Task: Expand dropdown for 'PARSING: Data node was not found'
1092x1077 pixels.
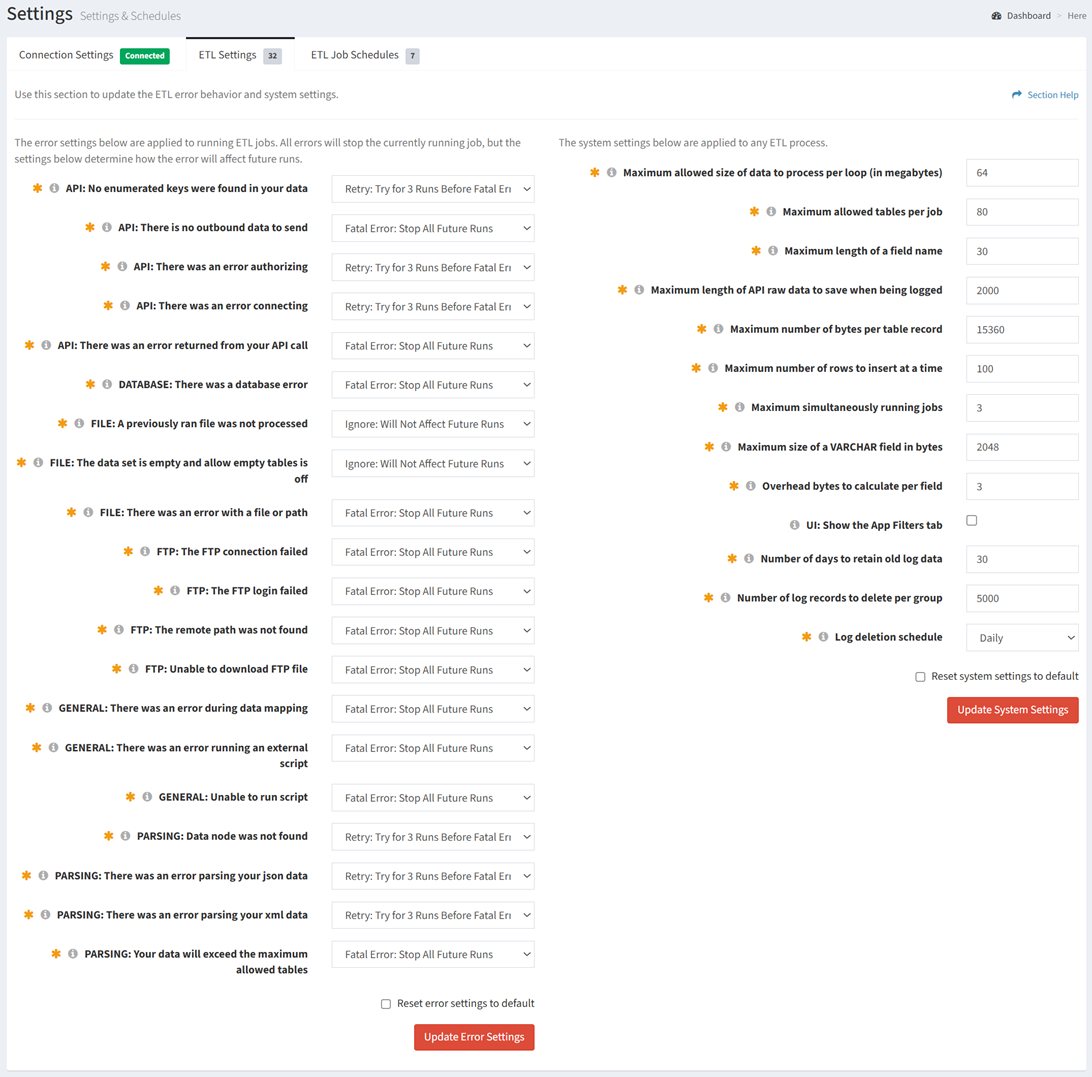Action: (433, 837)
